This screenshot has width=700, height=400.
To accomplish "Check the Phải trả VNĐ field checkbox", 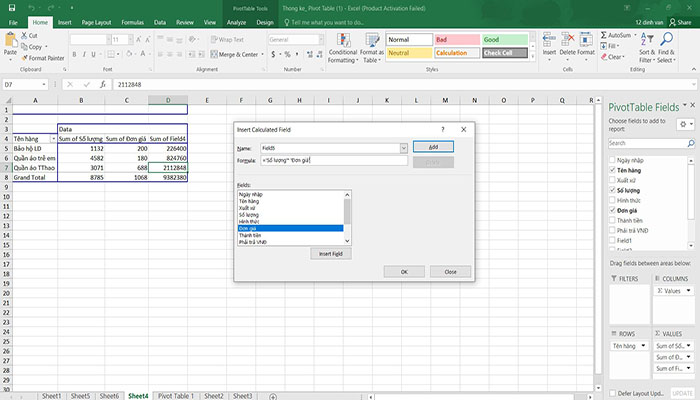I will click(612, 230).
